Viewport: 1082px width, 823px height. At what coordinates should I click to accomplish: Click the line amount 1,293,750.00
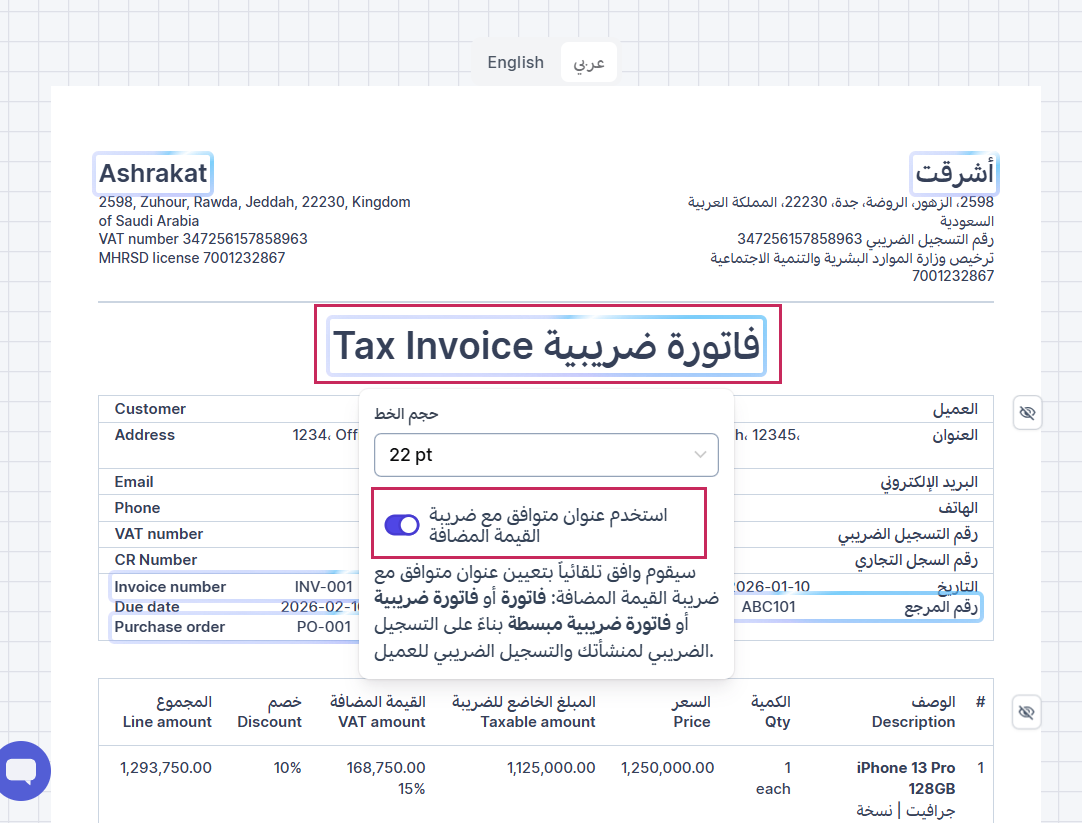(166, 768)
